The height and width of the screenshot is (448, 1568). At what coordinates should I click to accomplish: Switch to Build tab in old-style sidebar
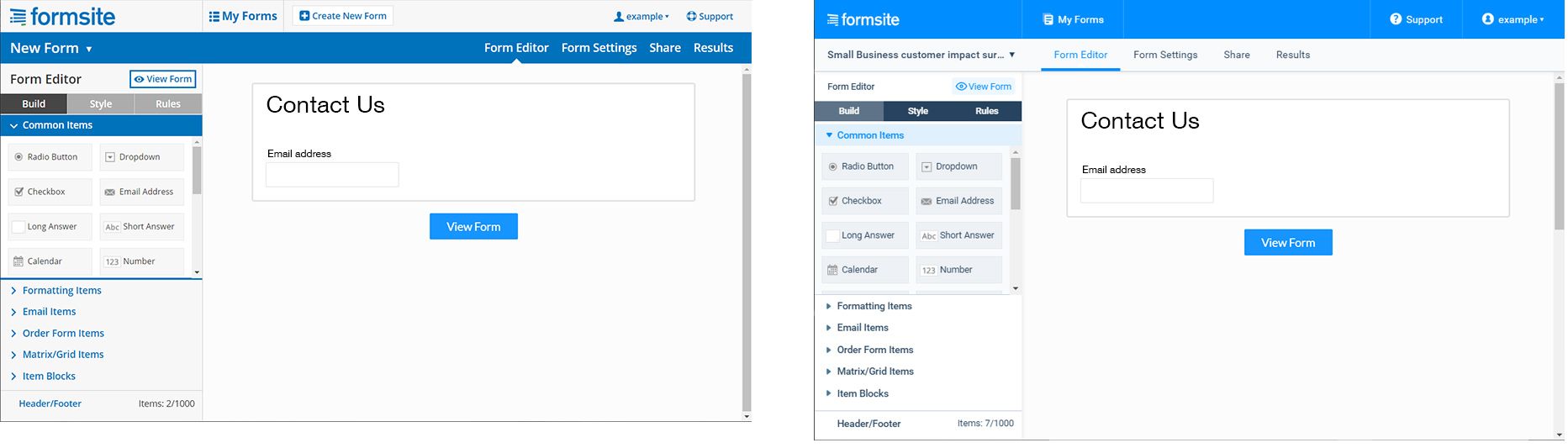tap(34, 103)
